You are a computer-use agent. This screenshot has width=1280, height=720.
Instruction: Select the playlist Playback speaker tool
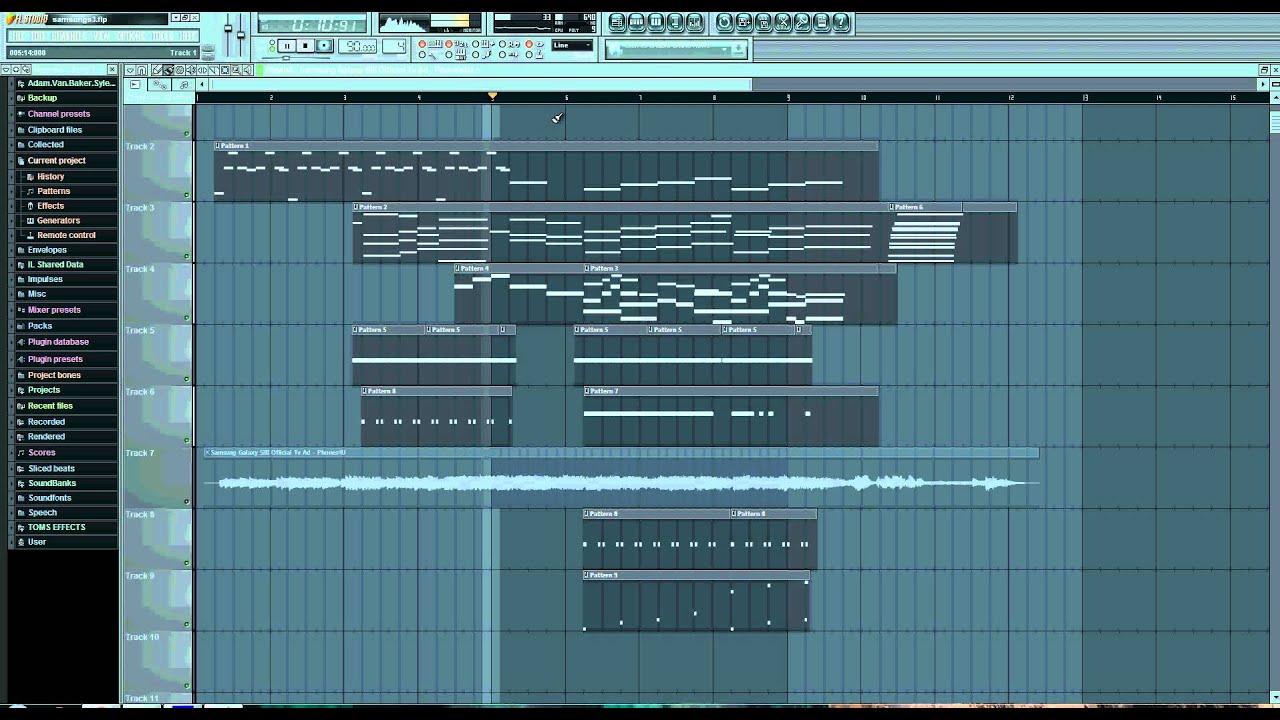click(247, 70)
